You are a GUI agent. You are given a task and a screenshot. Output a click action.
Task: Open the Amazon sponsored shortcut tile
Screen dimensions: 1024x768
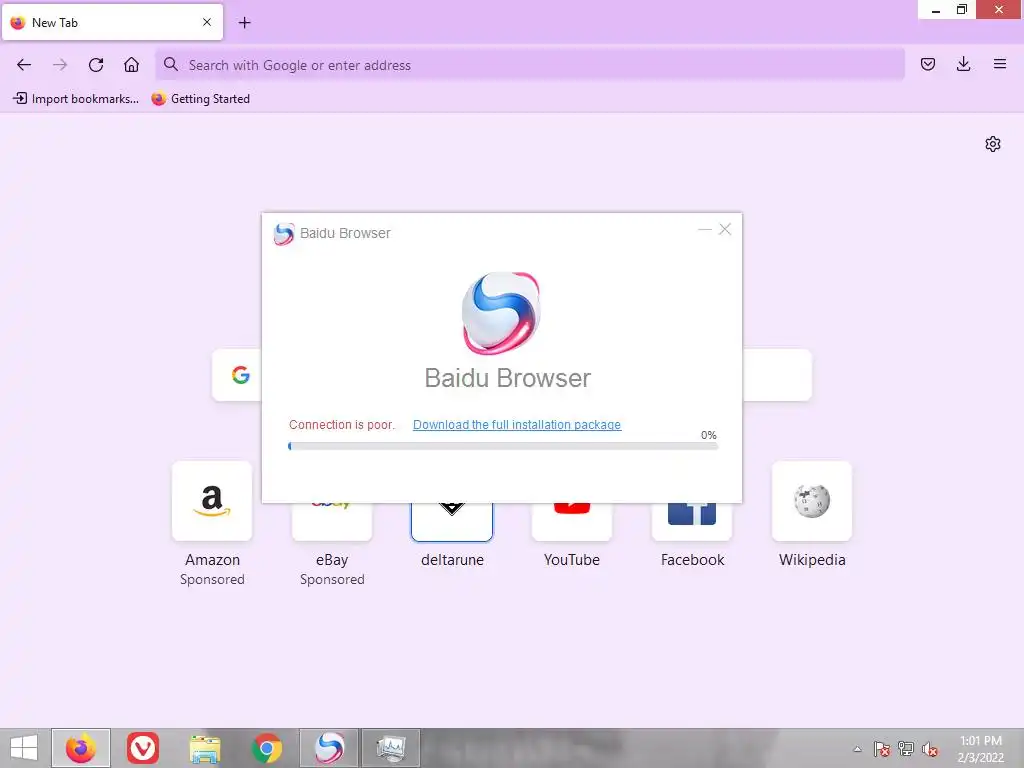point(212,501)
